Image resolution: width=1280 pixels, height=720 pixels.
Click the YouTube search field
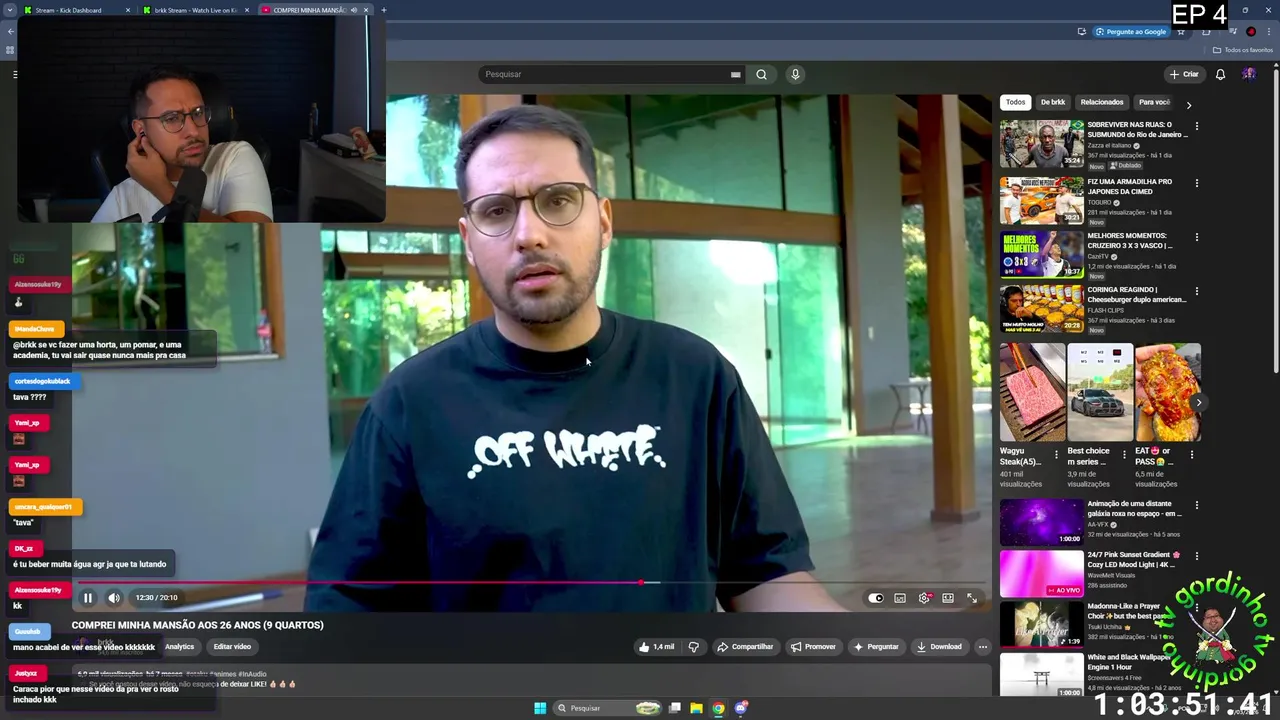605,74
